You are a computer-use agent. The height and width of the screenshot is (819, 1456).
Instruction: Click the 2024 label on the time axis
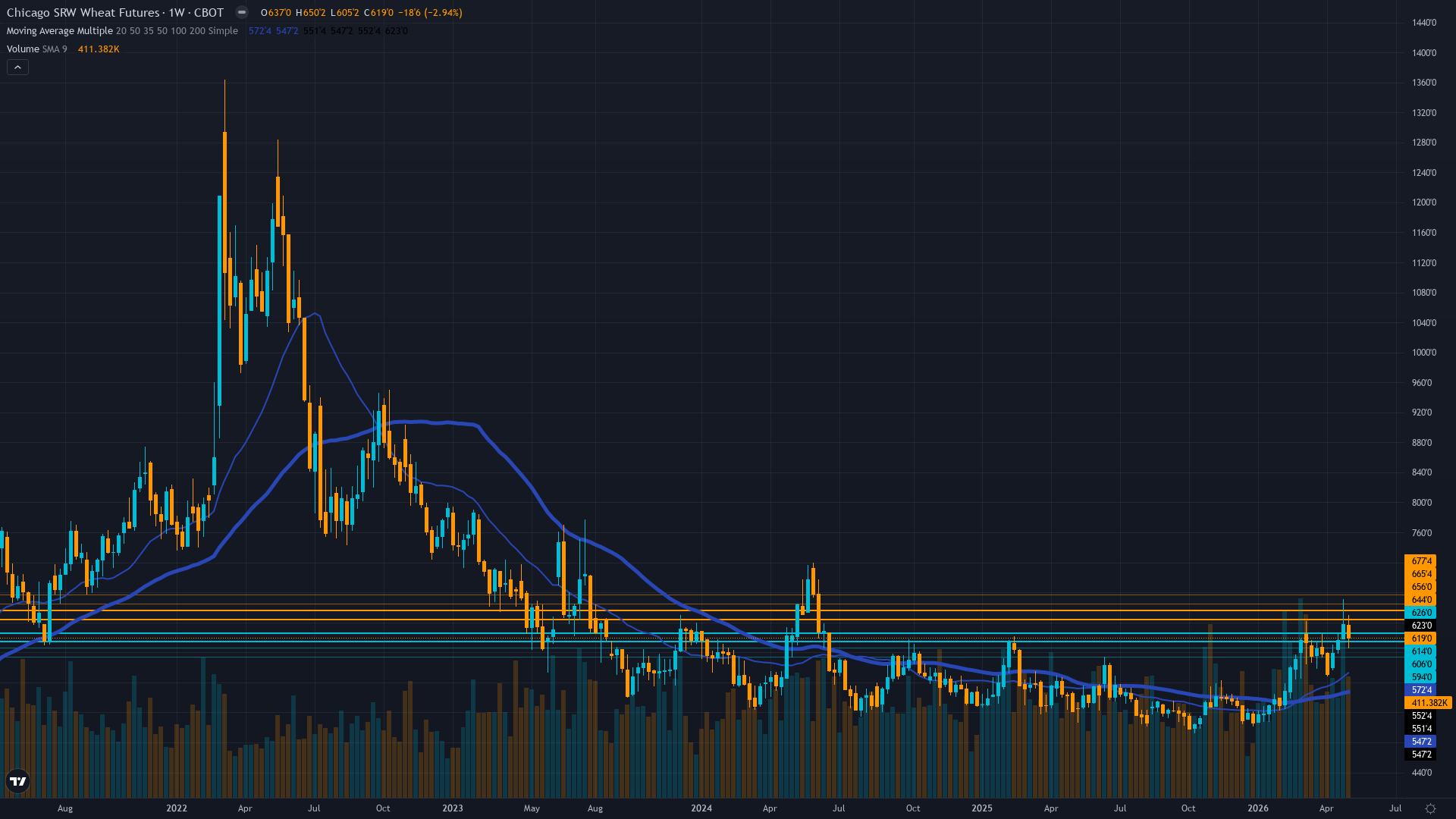pos(701,808)
